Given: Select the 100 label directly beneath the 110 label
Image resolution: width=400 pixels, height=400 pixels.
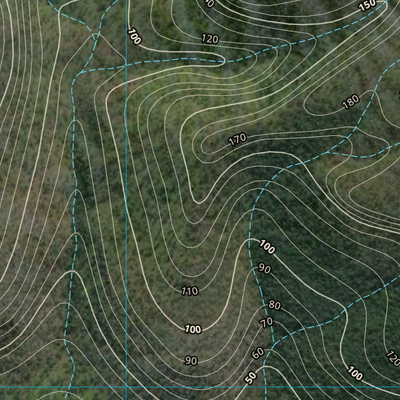Looking at the screenshot, I should click(193, 329).
